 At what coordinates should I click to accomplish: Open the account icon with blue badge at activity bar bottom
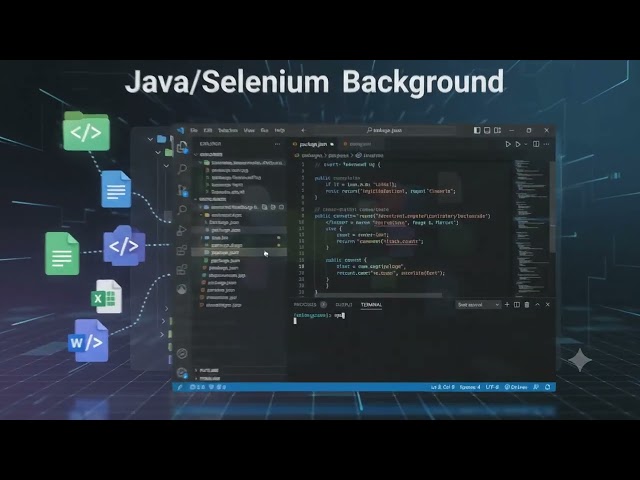point(182,372)
